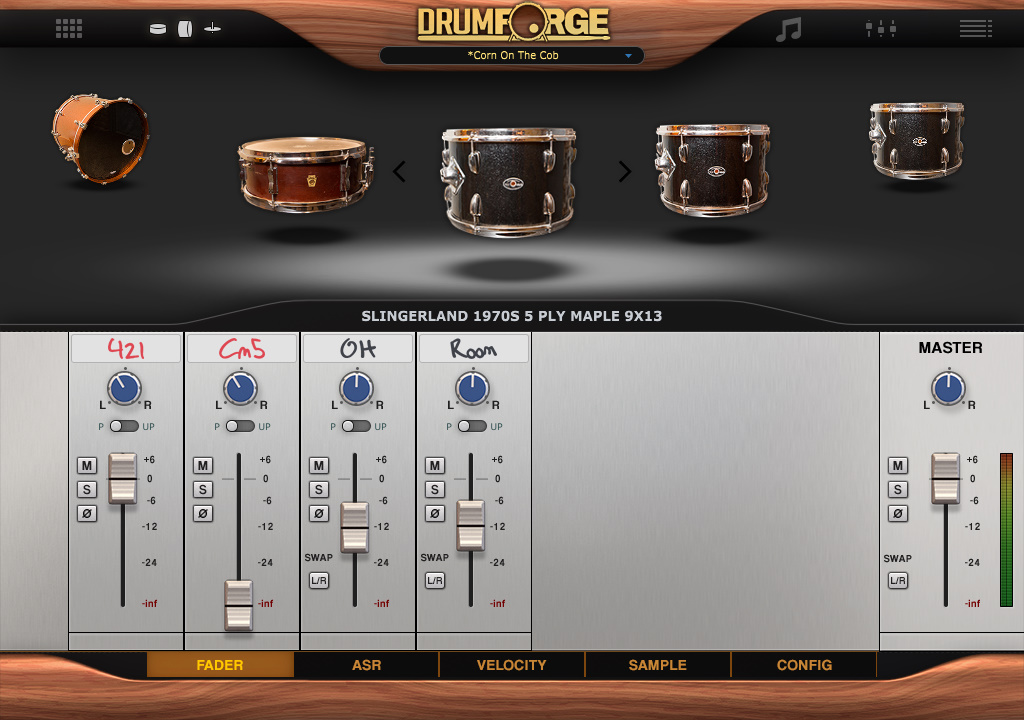1024x720 pixels.
Task: Go to previous drum with left arrow
Action: point(400,172)
